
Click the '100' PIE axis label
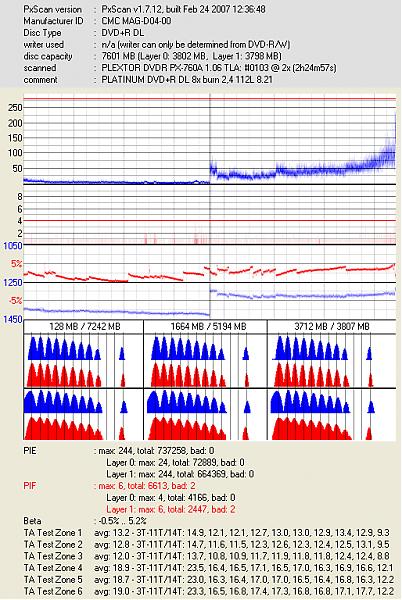click(15, 153)
